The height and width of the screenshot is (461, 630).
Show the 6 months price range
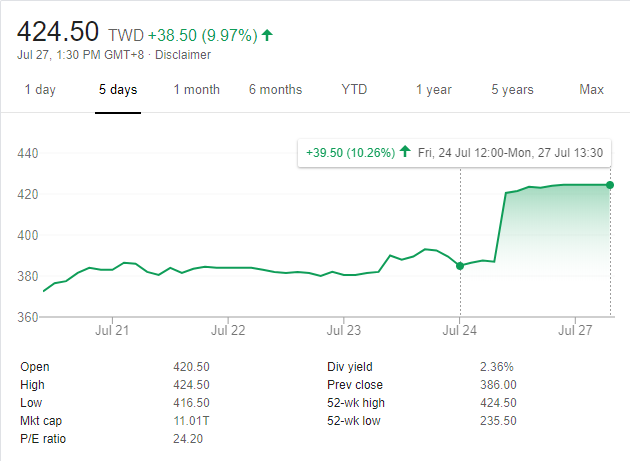pos(275,90)
